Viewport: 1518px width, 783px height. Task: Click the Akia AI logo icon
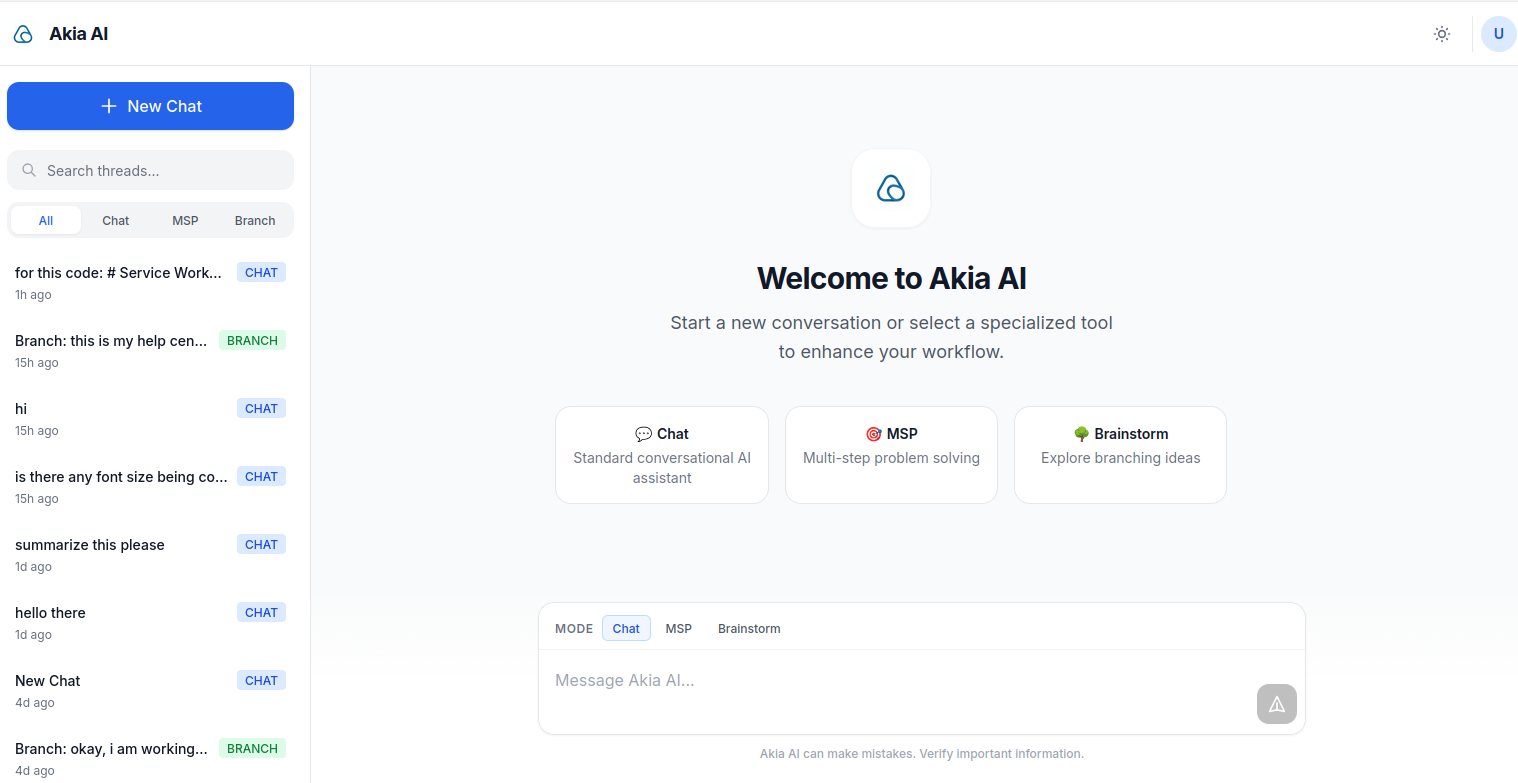click(22, 33)
